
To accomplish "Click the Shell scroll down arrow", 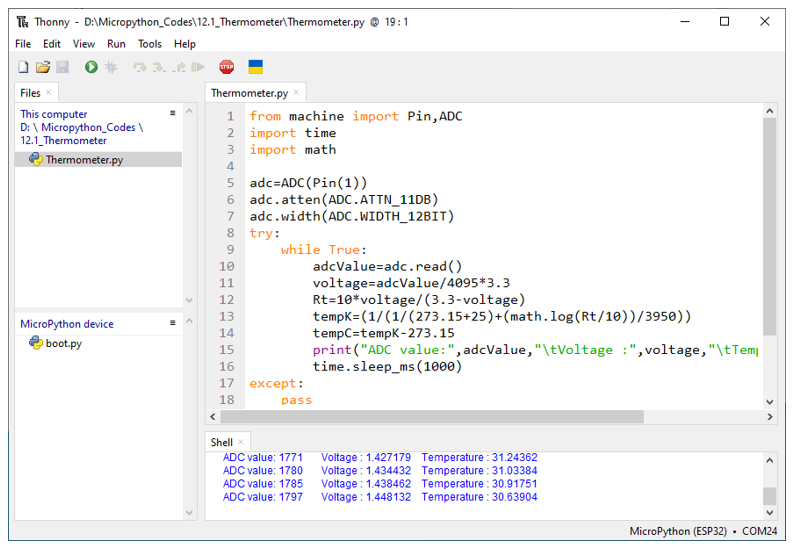I will (770, 513).
